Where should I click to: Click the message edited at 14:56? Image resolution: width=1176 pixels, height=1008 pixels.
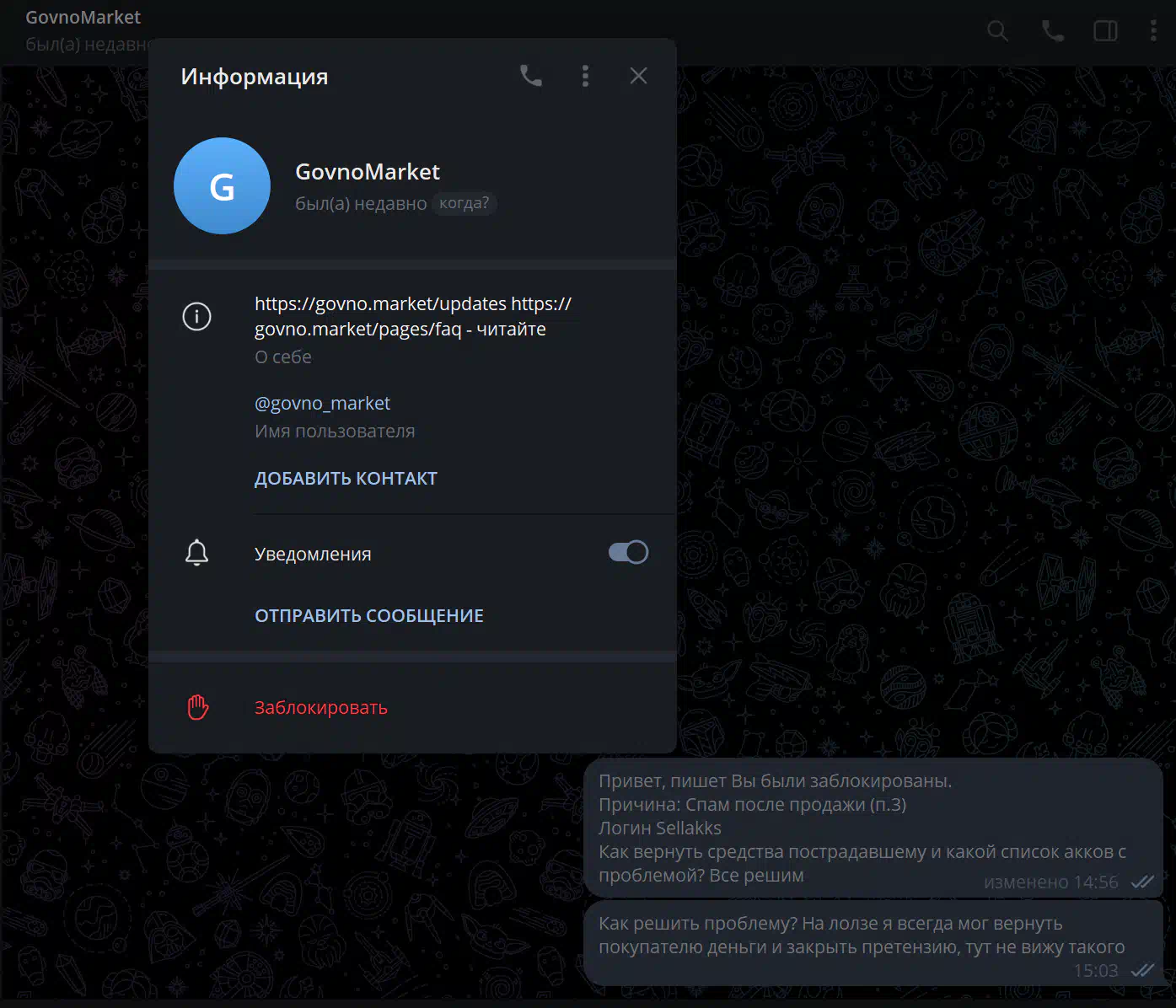(873, 828)
